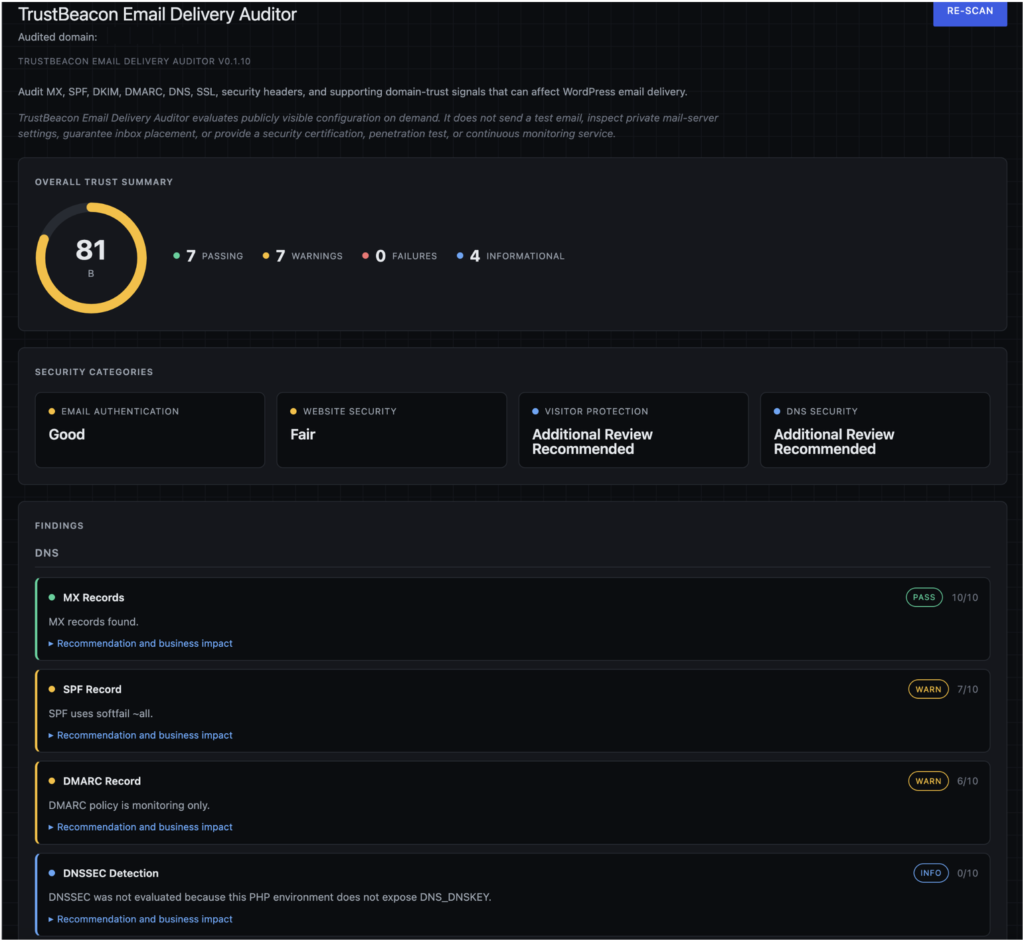
Task: Click the red Failures status dot
Action: click(366, 256)
